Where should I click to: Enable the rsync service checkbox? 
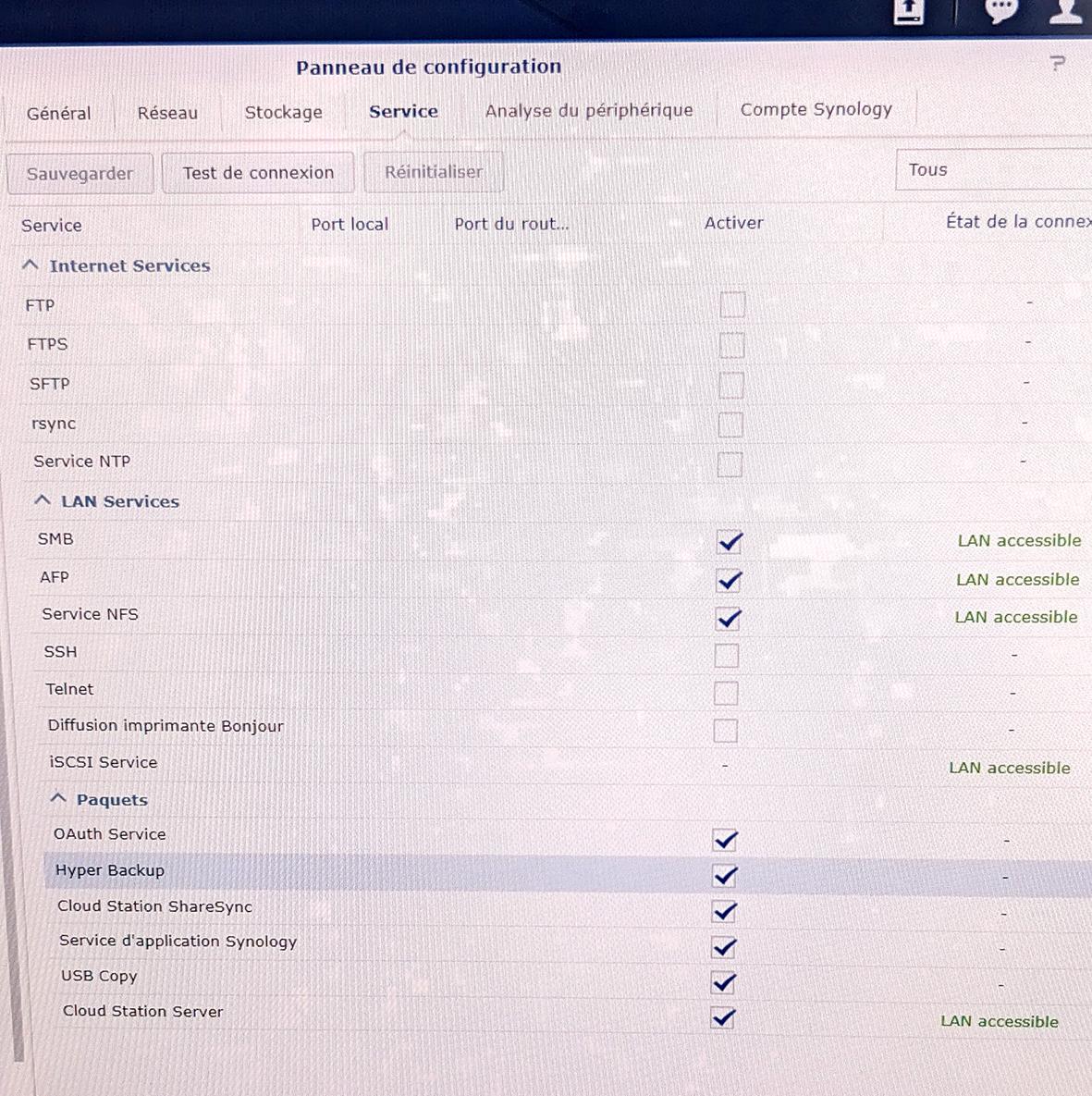(730, 425)
